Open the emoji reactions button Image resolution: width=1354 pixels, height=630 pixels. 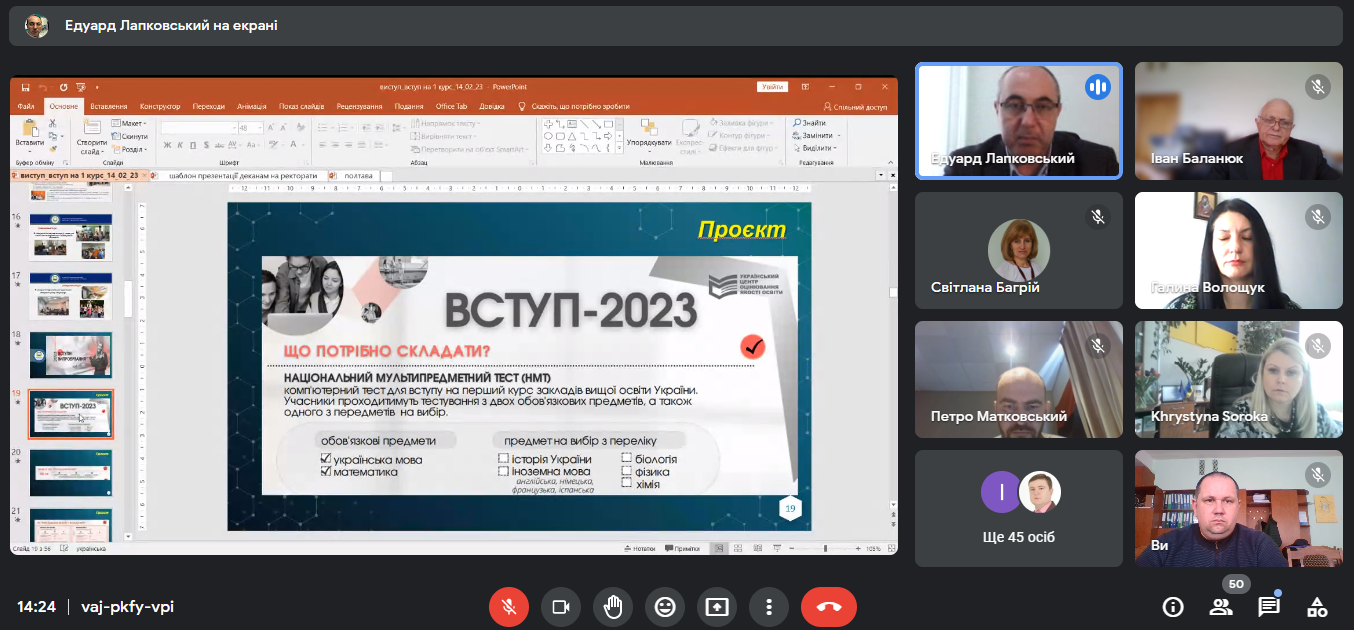tap(665, 607)
